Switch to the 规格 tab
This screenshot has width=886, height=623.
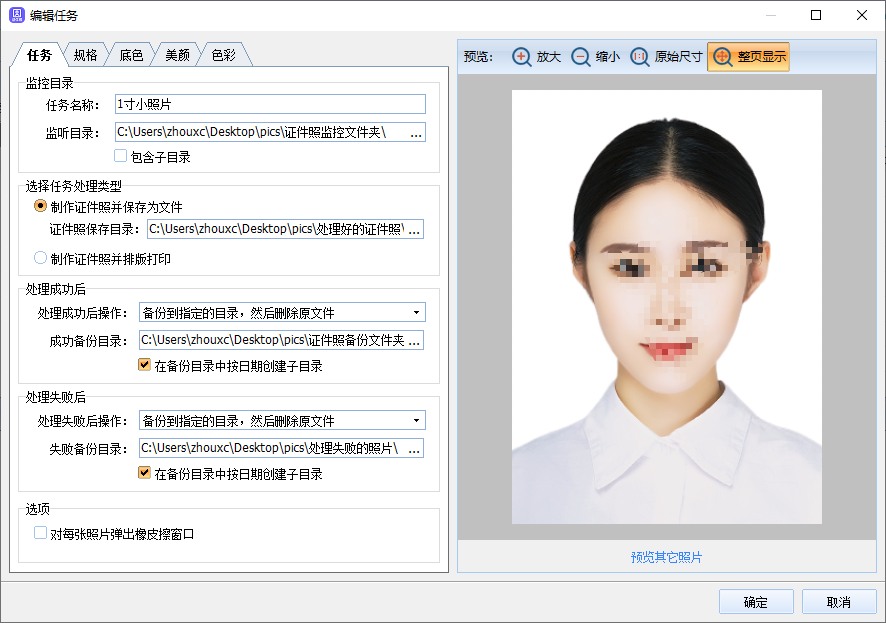[85, 55]
